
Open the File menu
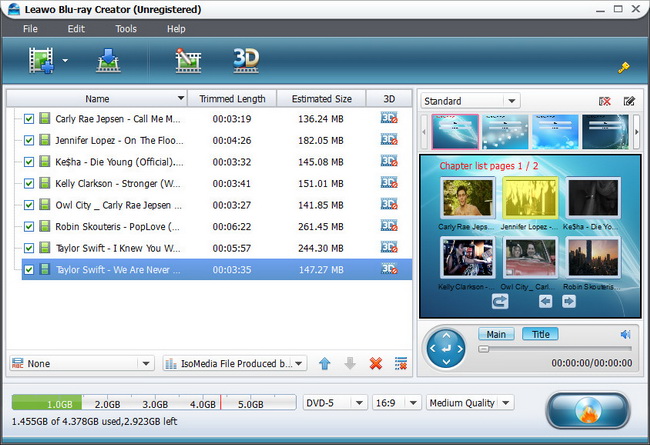coord(30,29)
